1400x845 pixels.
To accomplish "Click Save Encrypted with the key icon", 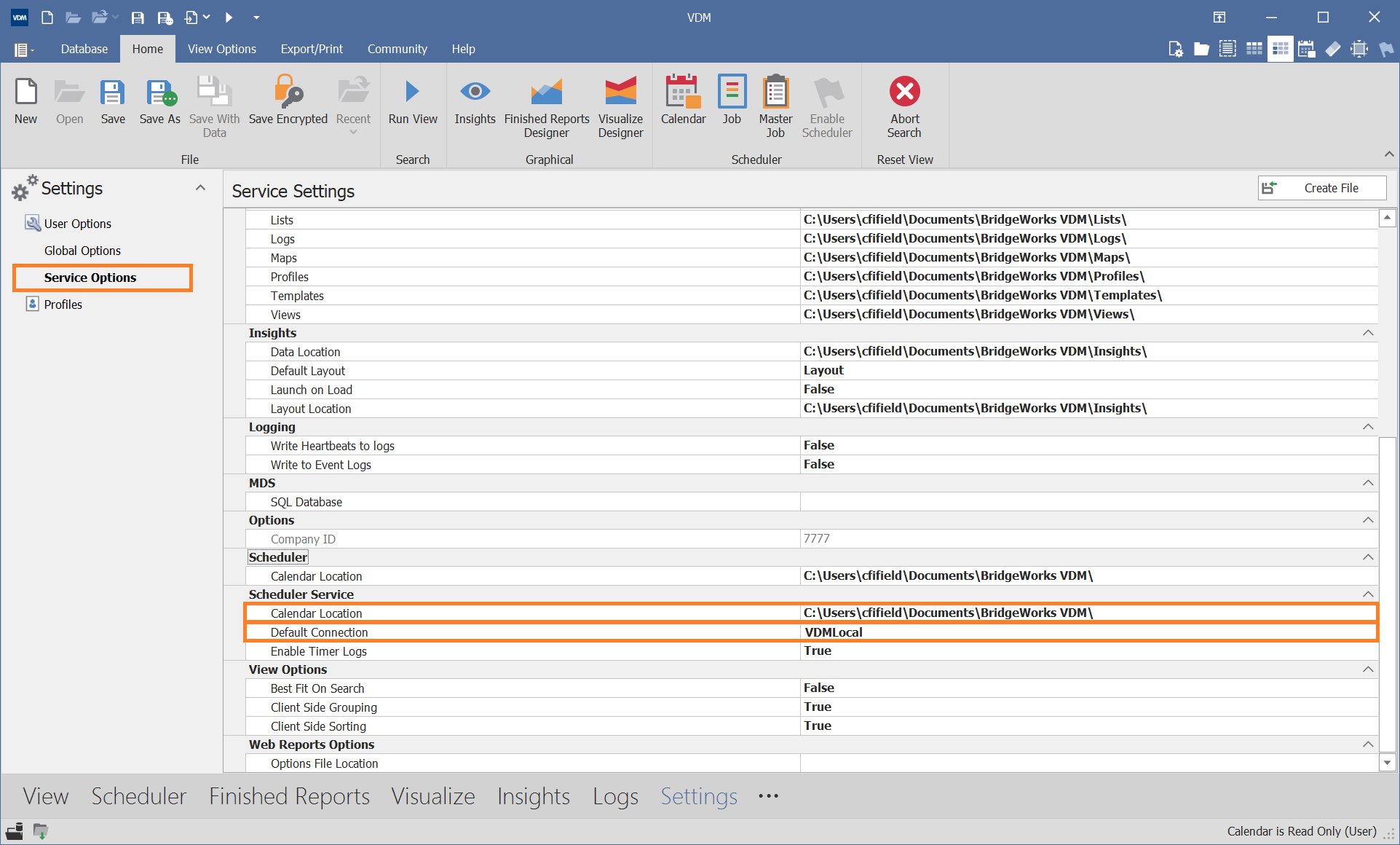I will tap(288, 101).
